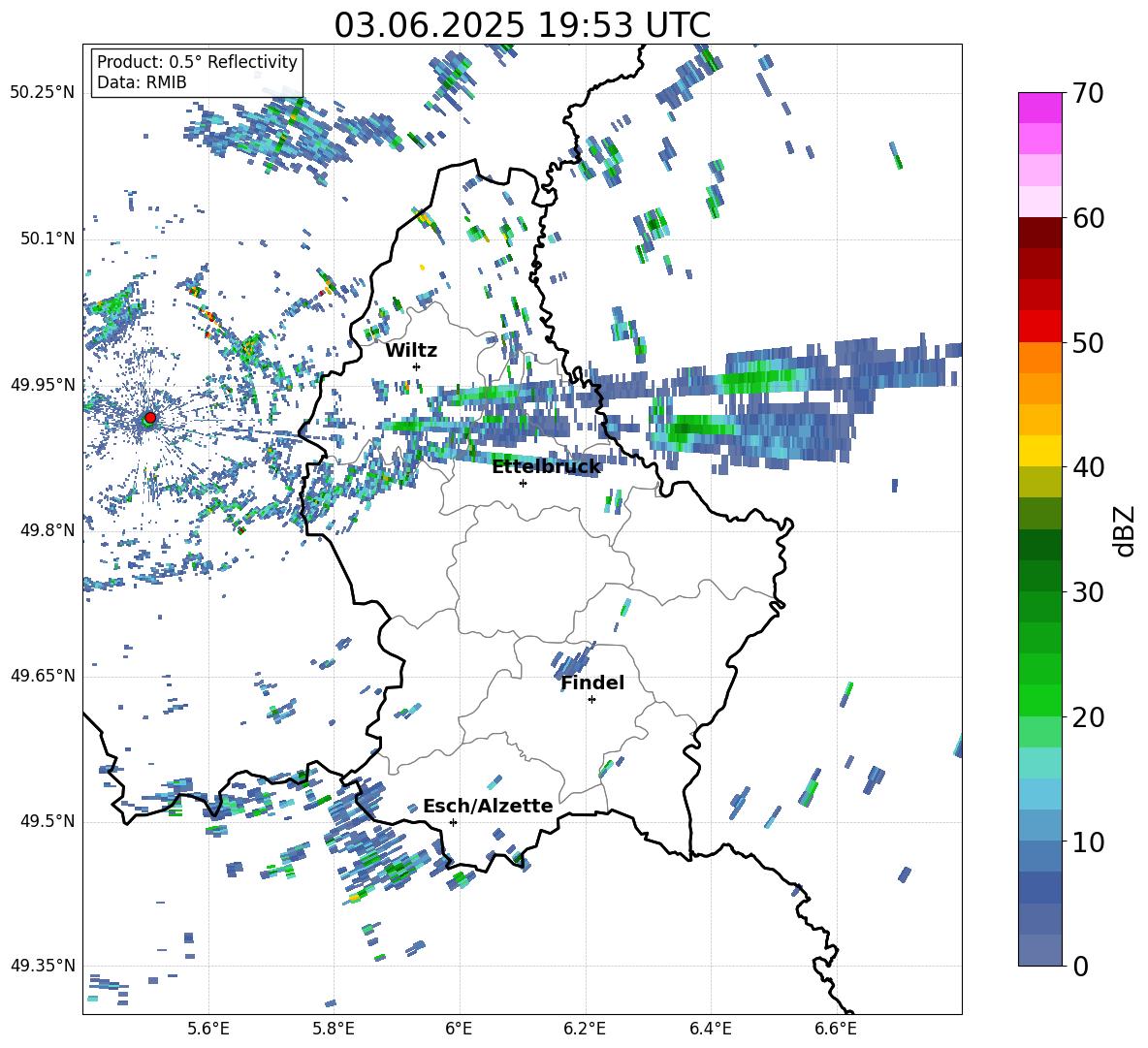Click the 49.5°N latitude label
The width and height of the screenshot is (1148, 1048).
(x=48, y=821)
